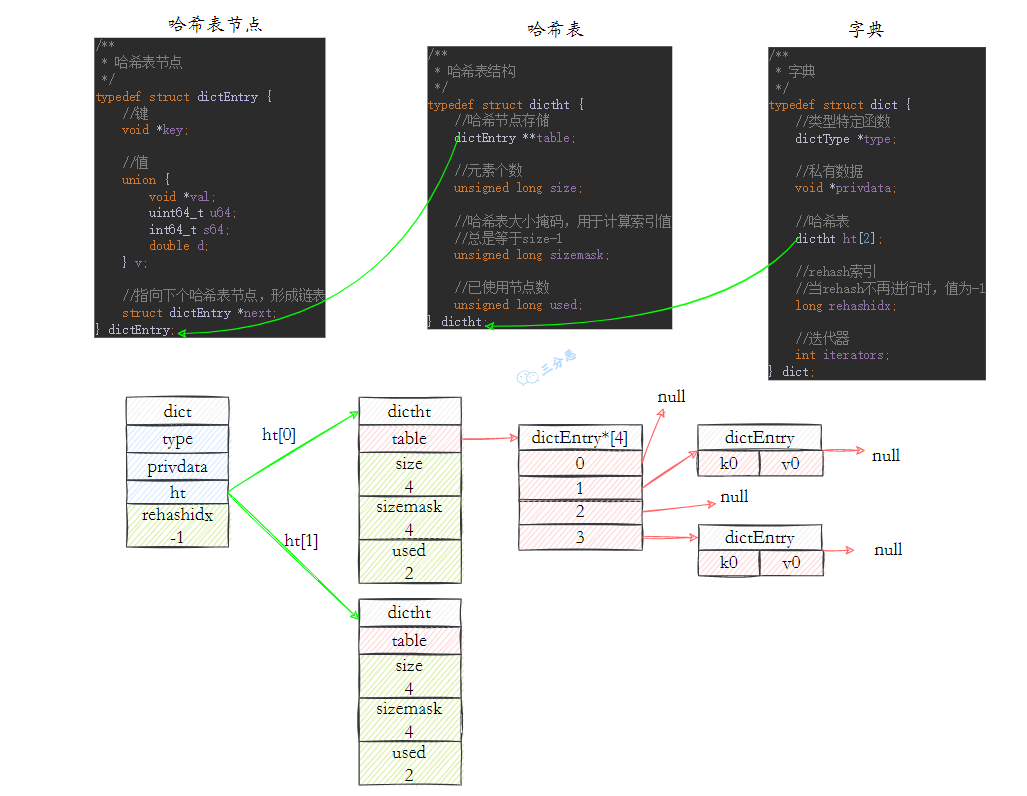
Task: Select the second dictht used cell
Action: pyautogui.click(x=410, y=763)
